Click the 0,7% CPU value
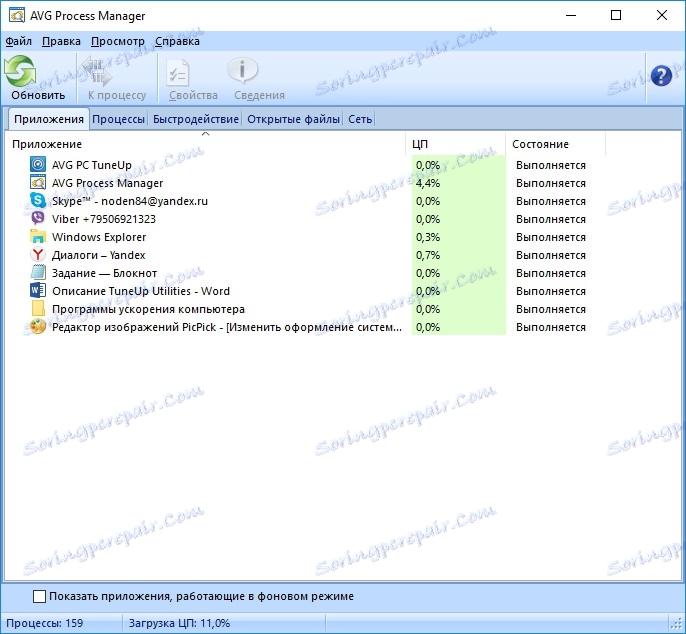Viewport: 686px width, 634px height. pyautogui.click(x=428, y=255)
